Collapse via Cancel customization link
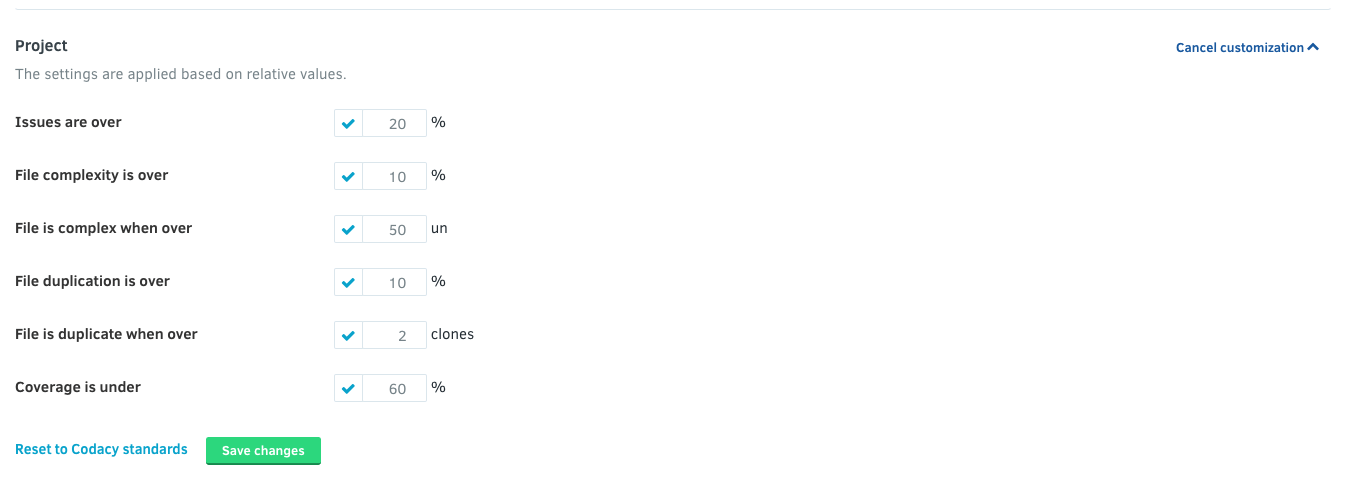This screenshot has height=489, width=1352. (1239, 48)
